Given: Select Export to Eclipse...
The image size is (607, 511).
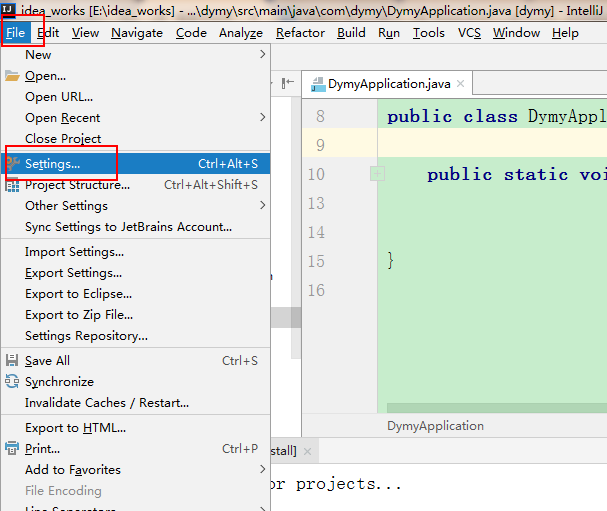Looking at the screenshot, I should click(135, 293).
